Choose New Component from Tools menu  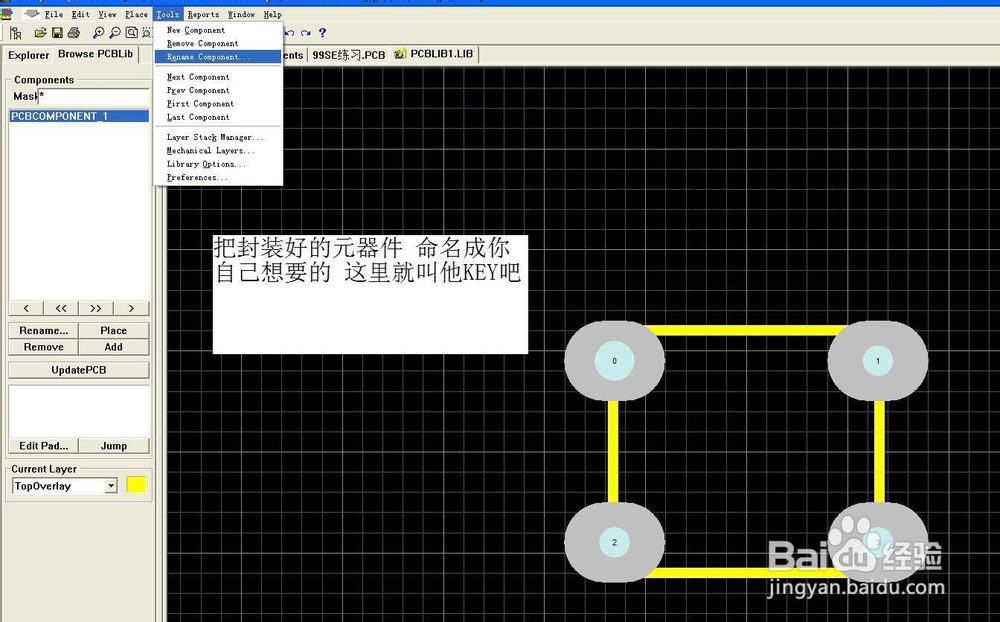218,30
